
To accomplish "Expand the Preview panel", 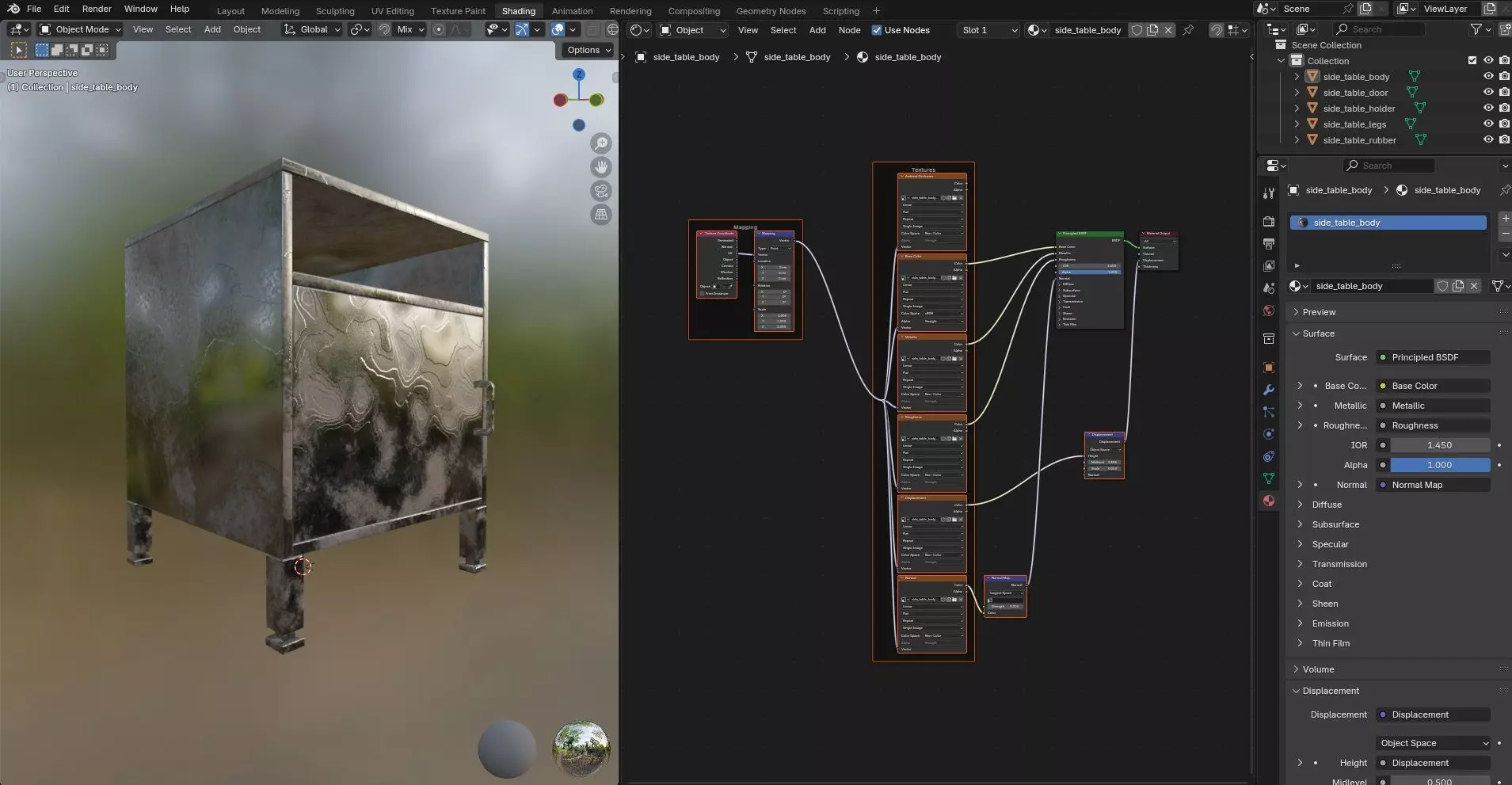I will (x=1296, y=312).
